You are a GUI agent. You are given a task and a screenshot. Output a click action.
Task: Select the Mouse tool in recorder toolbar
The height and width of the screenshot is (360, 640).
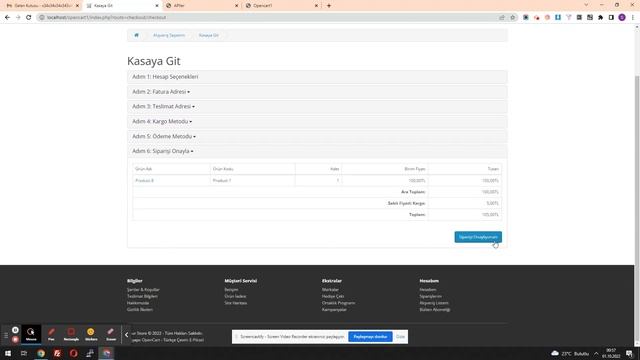coord(31,333)
